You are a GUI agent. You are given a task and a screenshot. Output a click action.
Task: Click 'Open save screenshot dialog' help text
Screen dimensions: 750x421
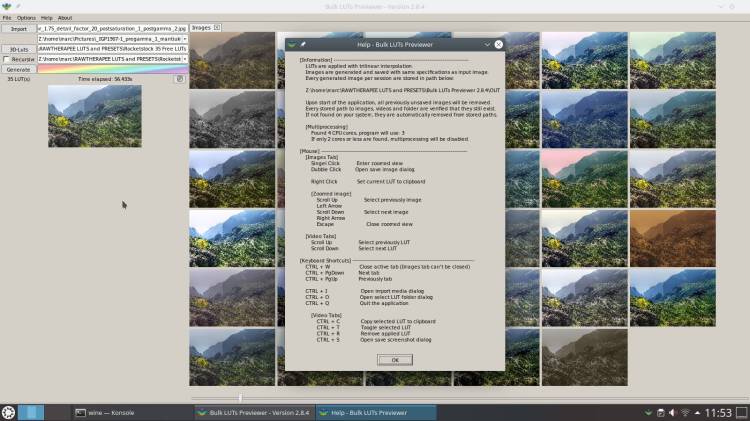(396, 339)
